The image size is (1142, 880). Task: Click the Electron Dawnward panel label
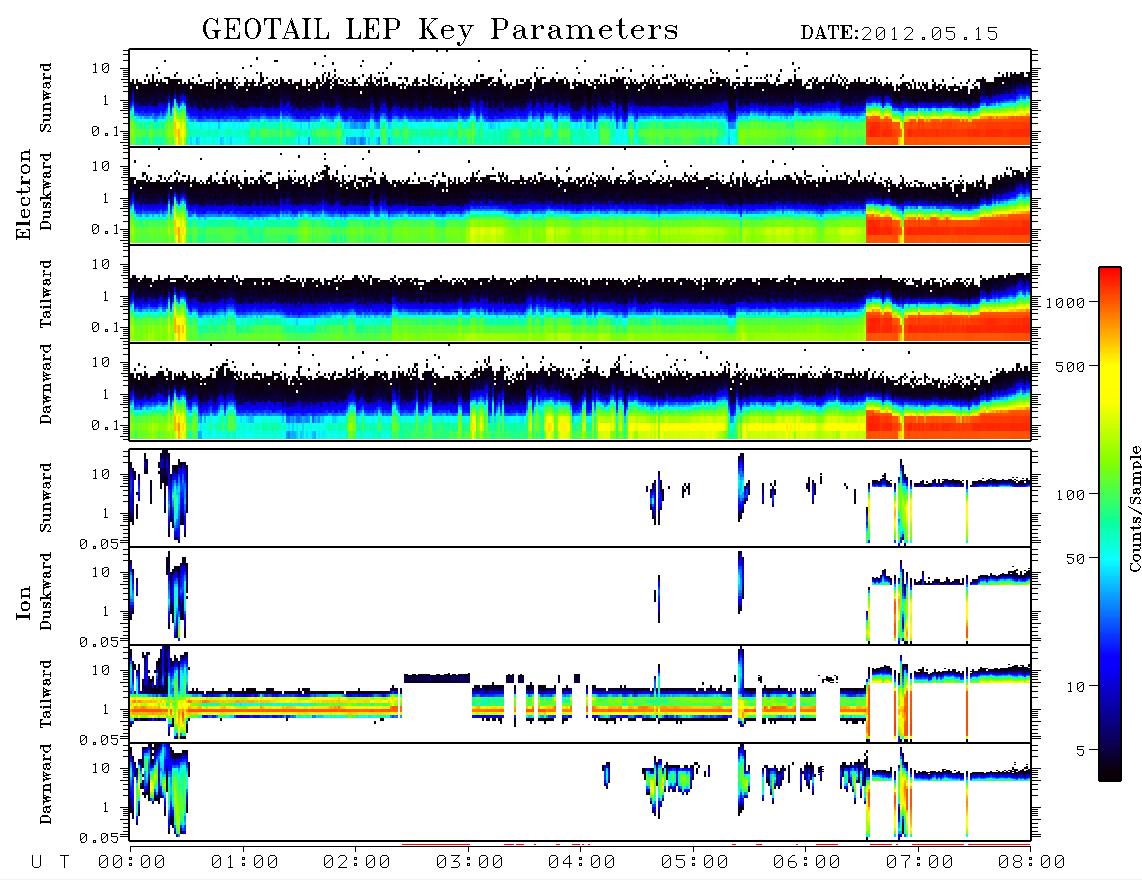pos(46,384)
